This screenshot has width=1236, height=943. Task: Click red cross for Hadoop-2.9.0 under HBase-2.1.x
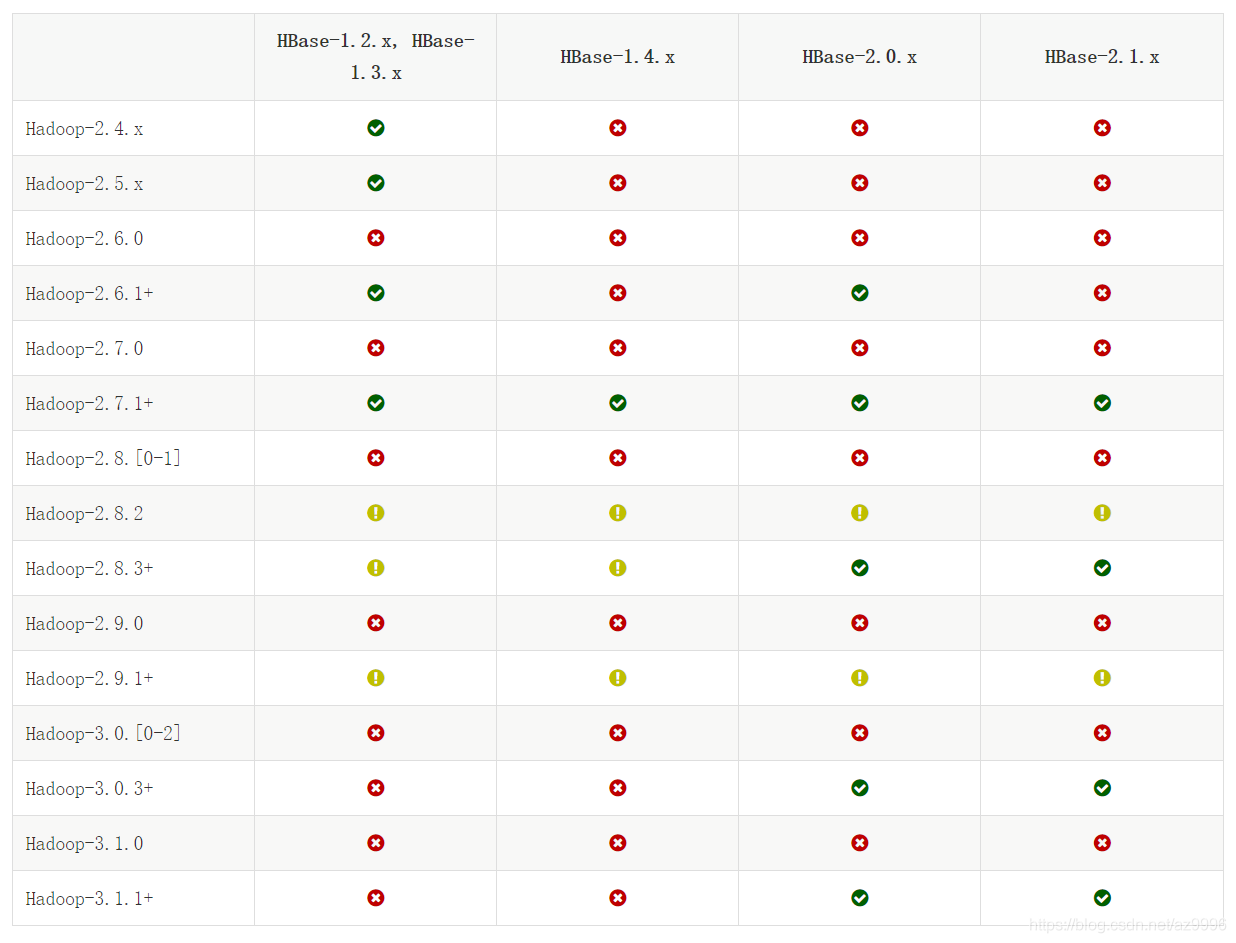(x=1102, y=623)
